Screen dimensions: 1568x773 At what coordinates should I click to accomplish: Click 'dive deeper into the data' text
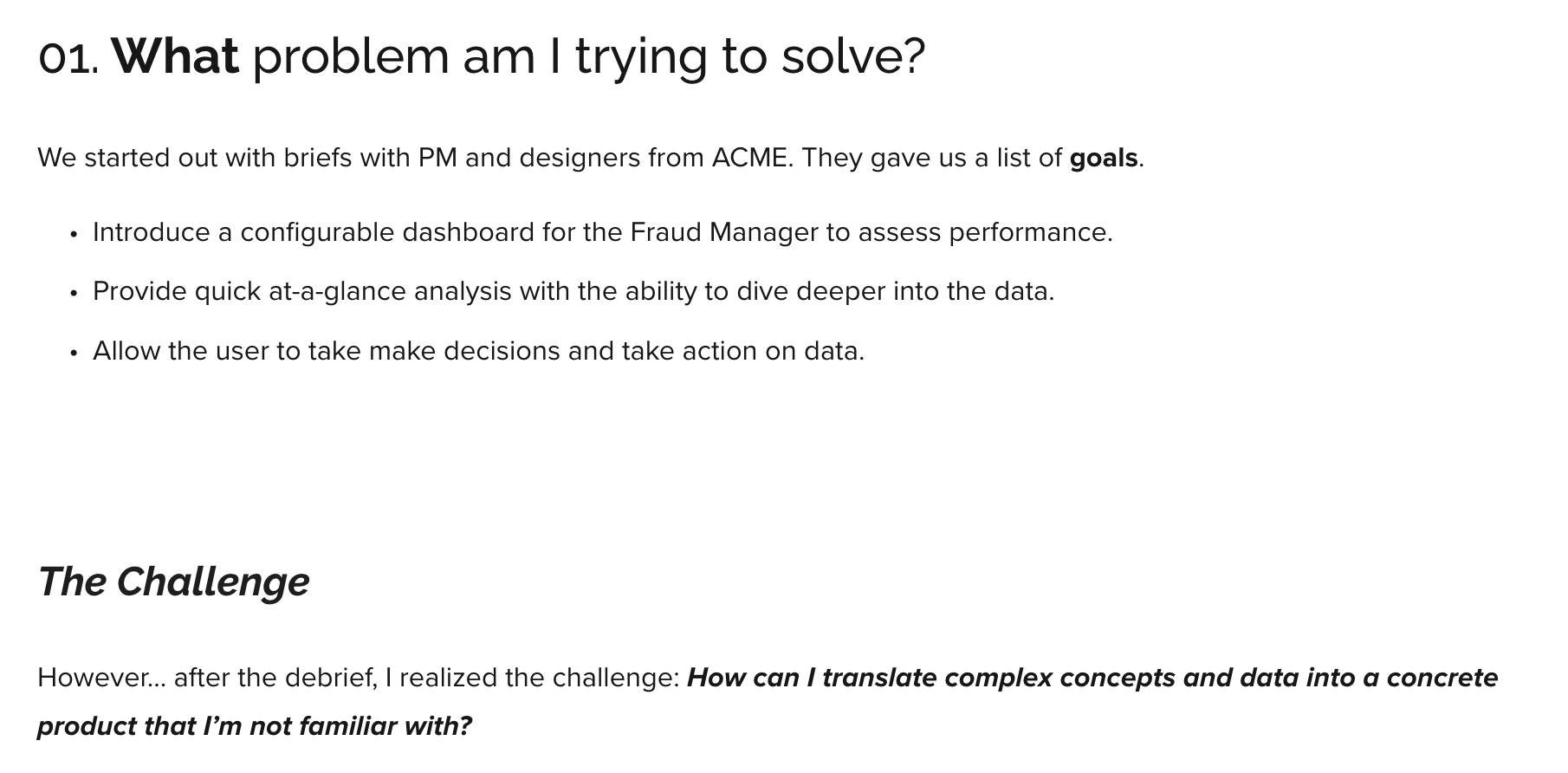pos(894,291)
